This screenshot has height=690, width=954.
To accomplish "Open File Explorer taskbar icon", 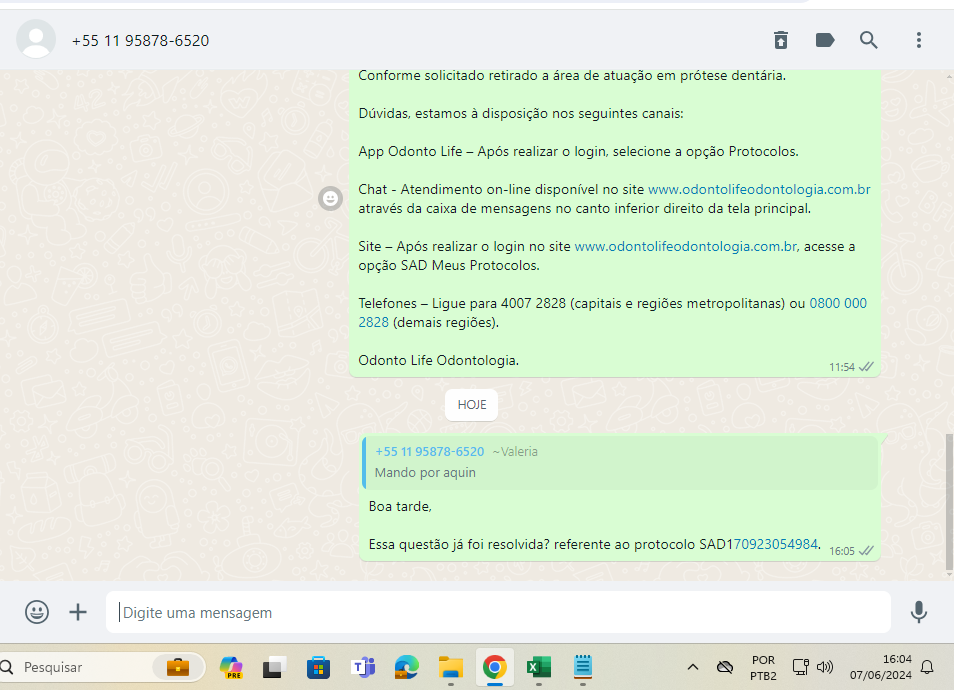I will [451, 667].
